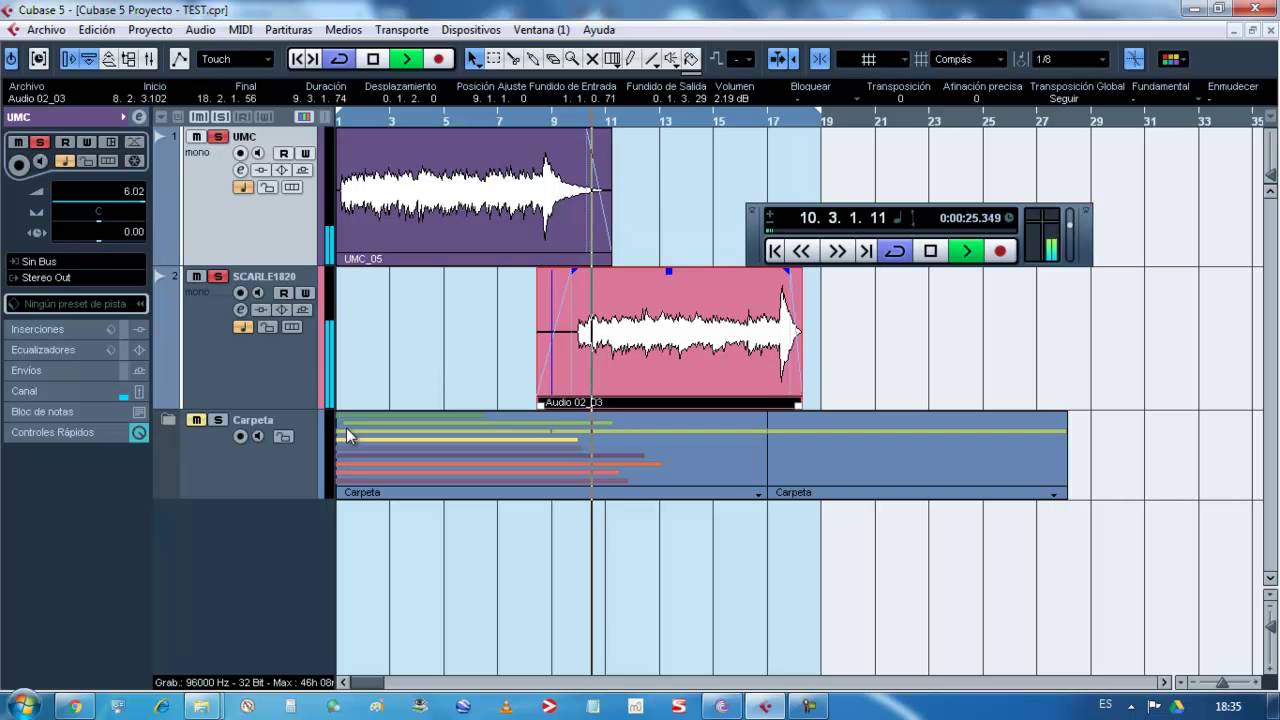Screen dimensions: 1280x720
Task: Click Record button in main toolbar
Action: point(438,59)
